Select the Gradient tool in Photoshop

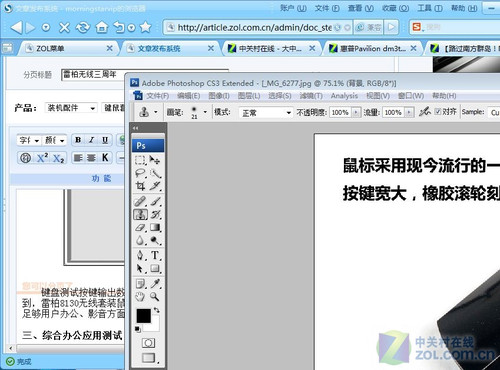tap(155, 227)
